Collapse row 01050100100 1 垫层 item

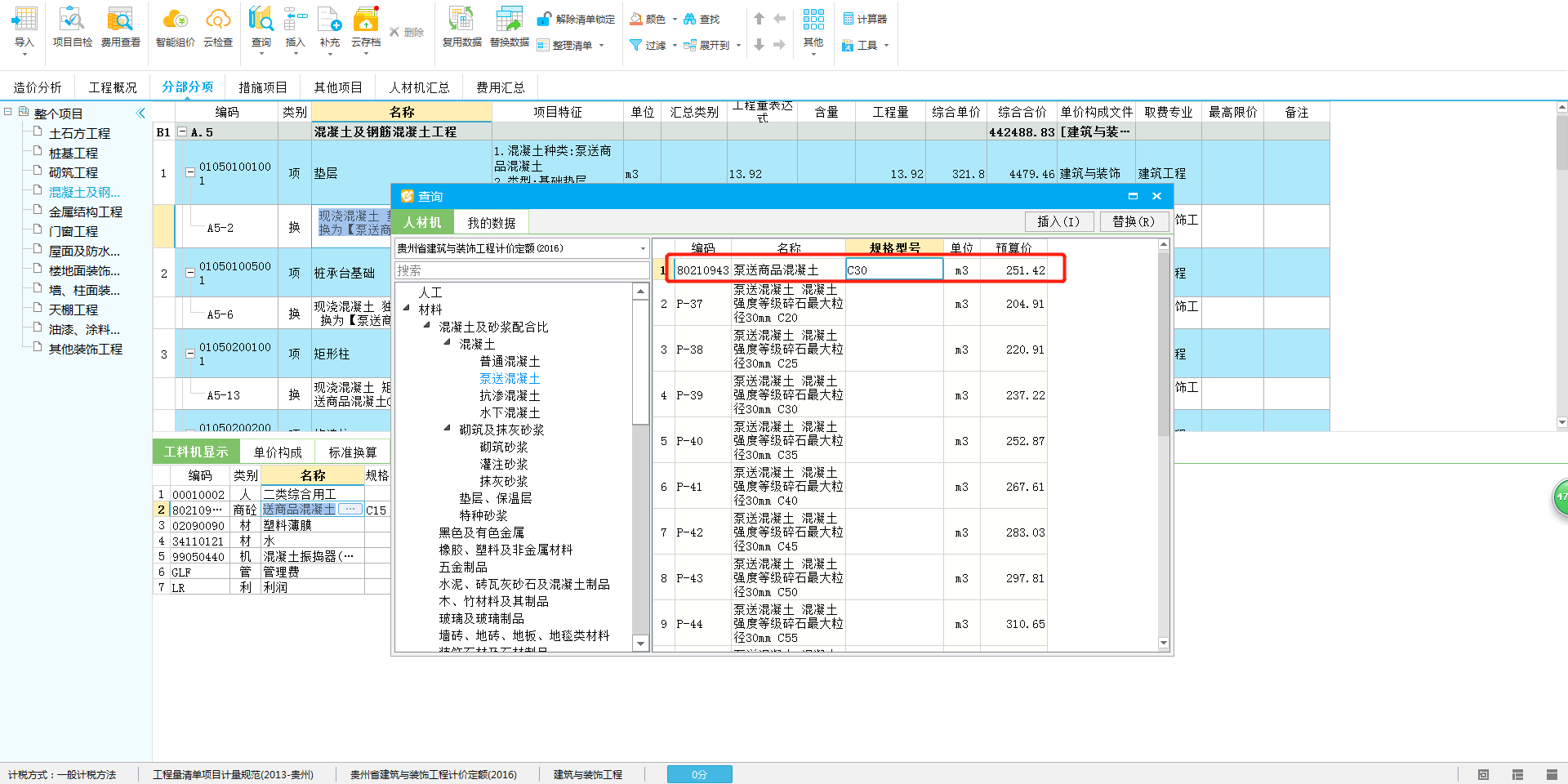click(x=190, y=172)
